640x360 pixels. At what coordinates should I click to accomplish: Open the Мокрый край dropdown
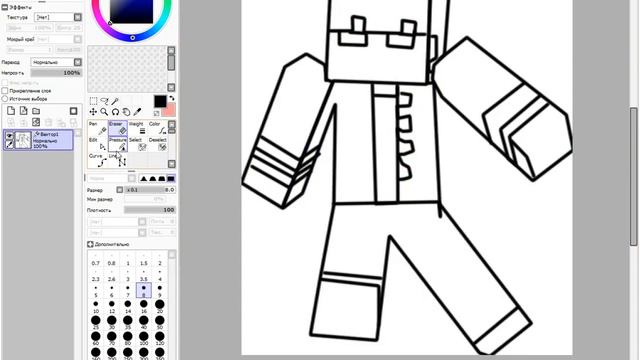pyautogui.click(x=78, y=39)
